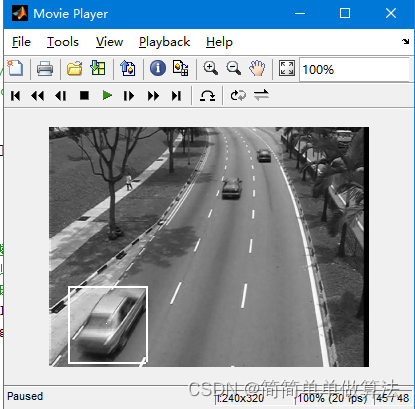
Task: Fast forward the video
Action: 153,96
